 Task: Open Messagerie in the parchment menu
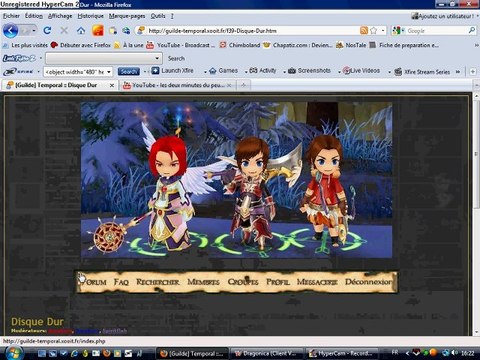click(317, 282)
